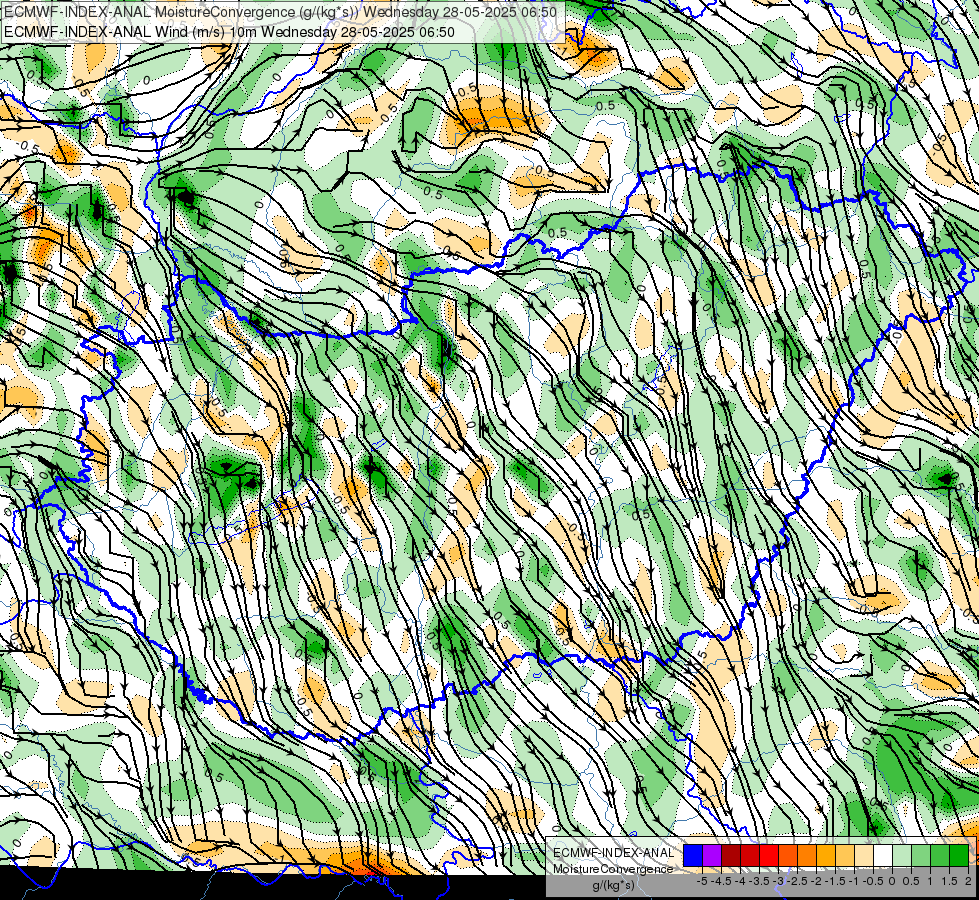The height and width of the screenshot is (900, 979).
Task: Click the -1 tick label in legend
Action: tap(854, 881)
